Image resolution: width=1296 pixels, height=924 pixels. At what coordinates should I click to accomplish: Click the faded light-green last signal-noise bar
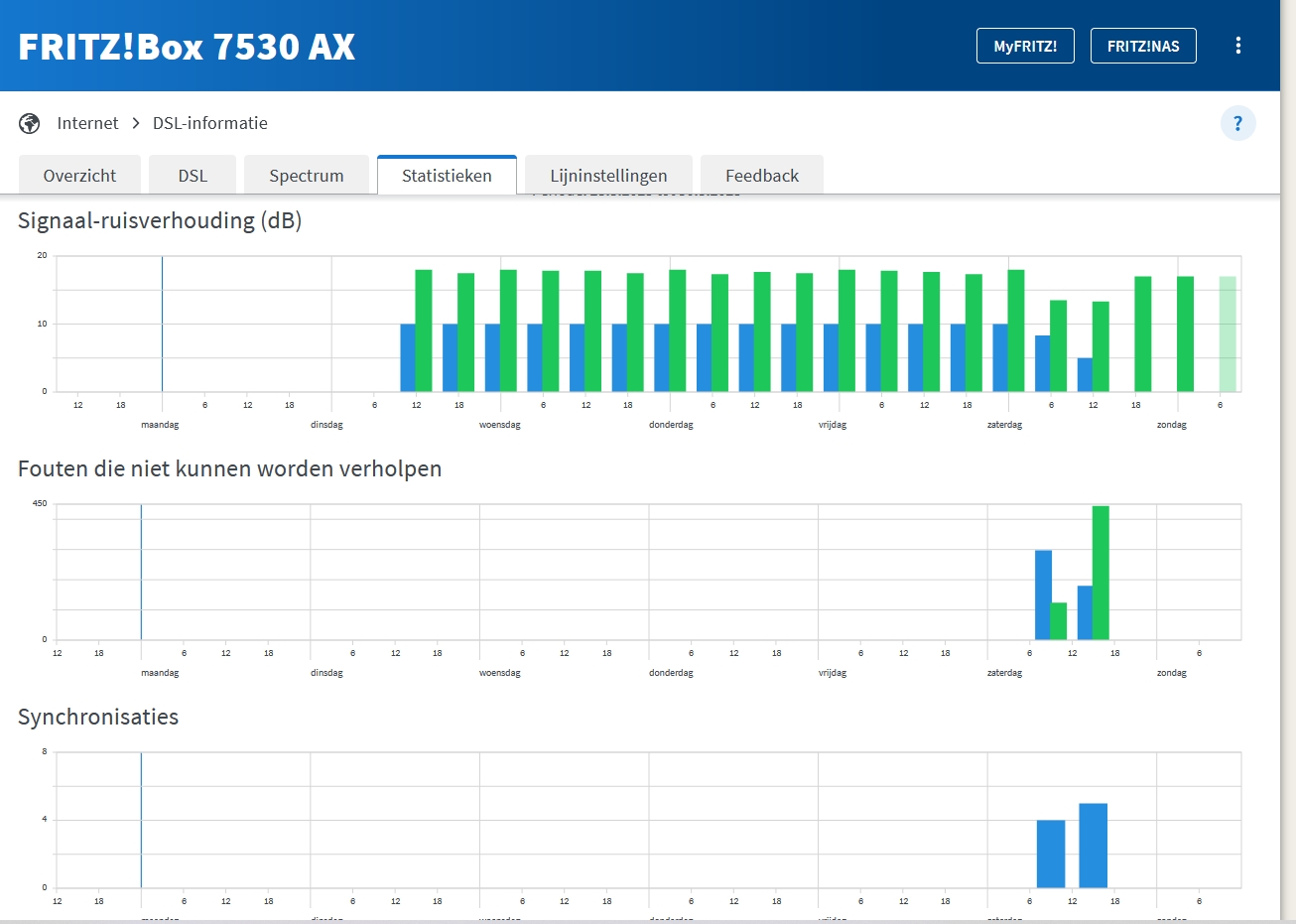(x=1228, y=334)
